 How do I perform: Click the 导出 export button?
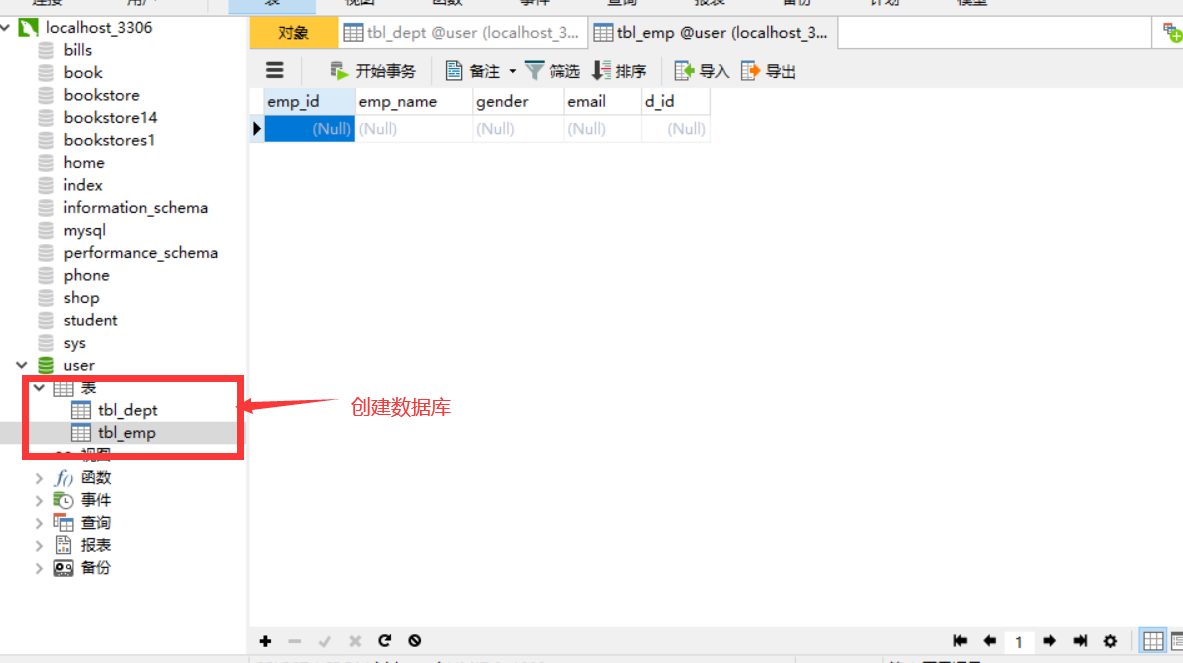click(x=768, y=71)
